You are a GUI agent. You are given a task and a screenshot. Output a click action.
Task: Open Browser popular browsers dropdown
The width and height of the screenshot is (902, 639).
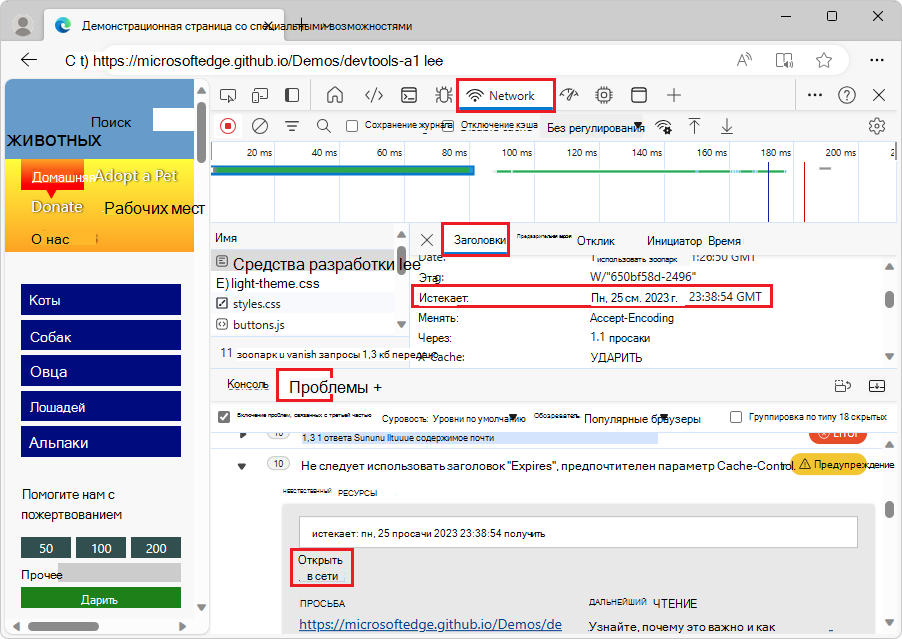click(642, 419)
